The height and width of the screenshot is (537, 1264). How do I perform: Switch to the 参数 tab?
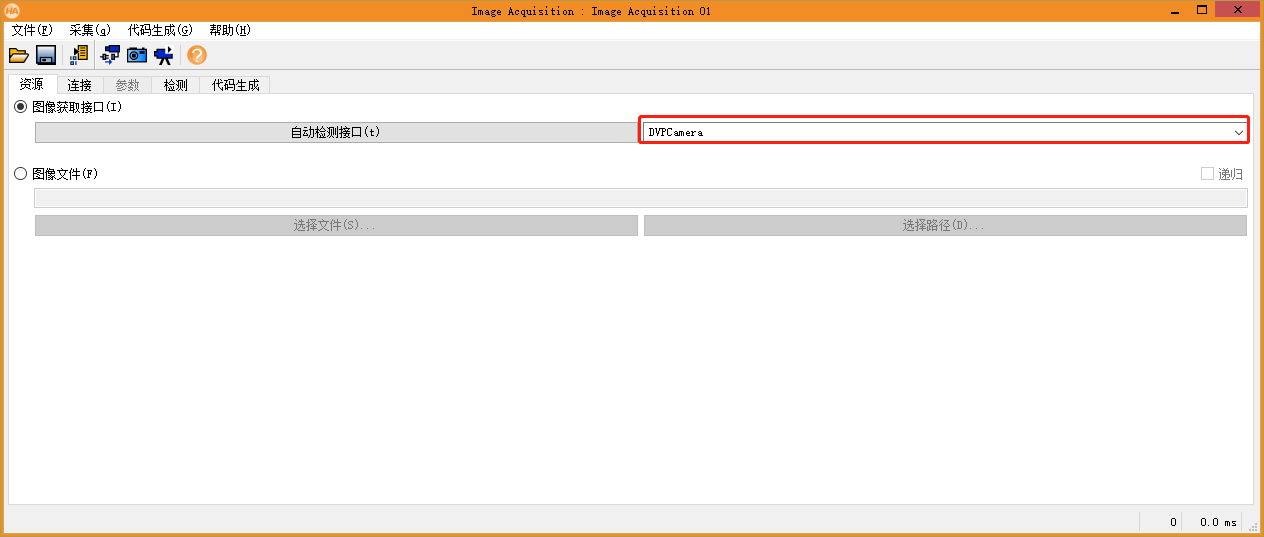click(128, 85)
